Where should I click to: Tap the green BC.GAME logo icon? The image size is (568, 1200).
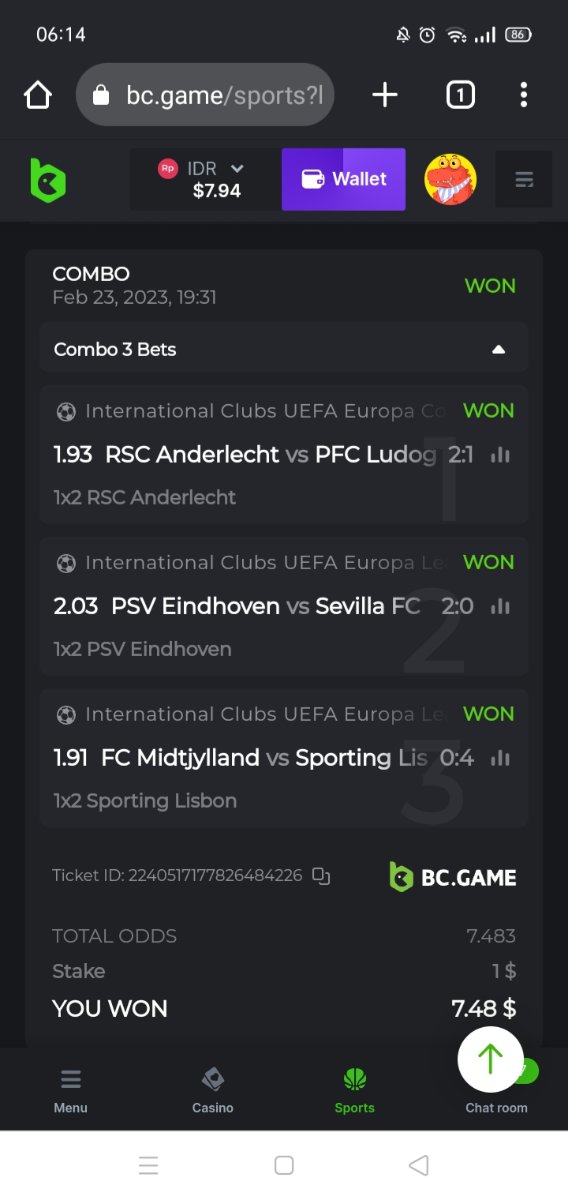pos(47,180)
